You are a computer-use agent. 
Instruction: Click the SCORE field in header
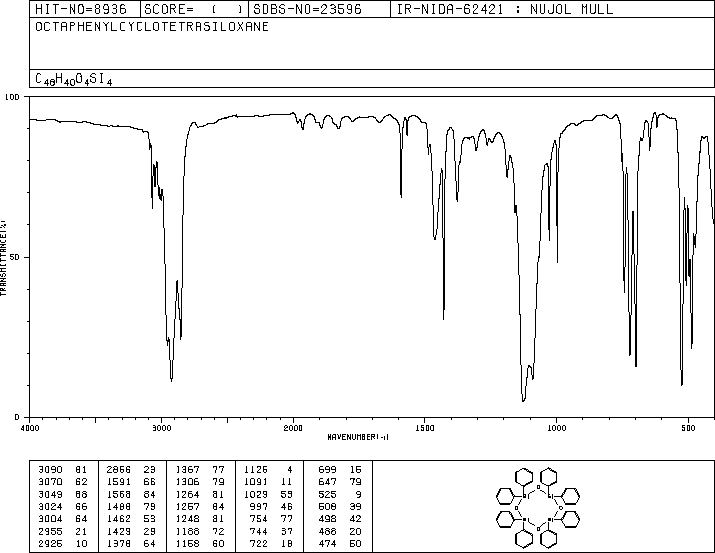tap(194, 9)
